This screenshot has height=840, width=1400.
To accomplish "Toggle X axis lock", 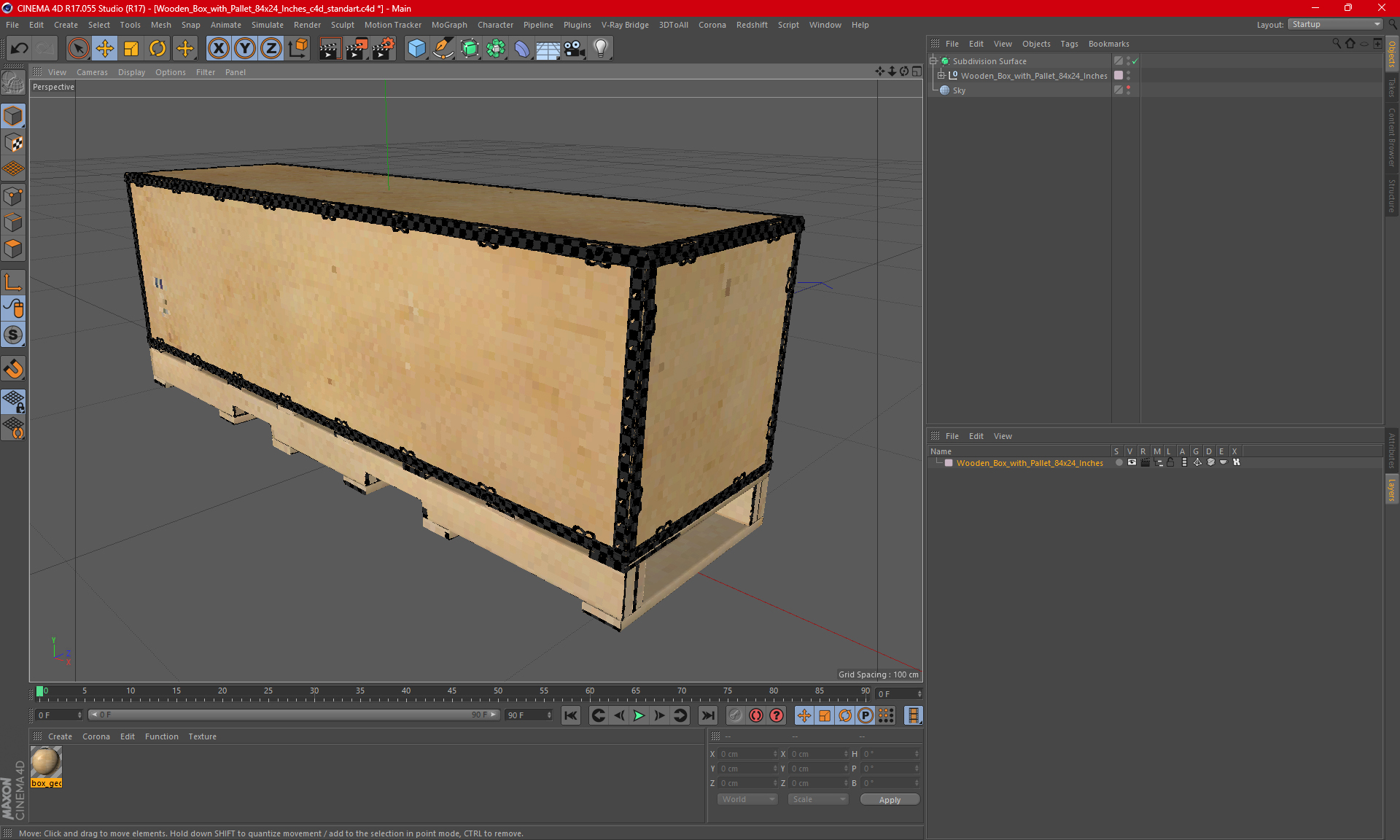I will click(x=218, y=48).
